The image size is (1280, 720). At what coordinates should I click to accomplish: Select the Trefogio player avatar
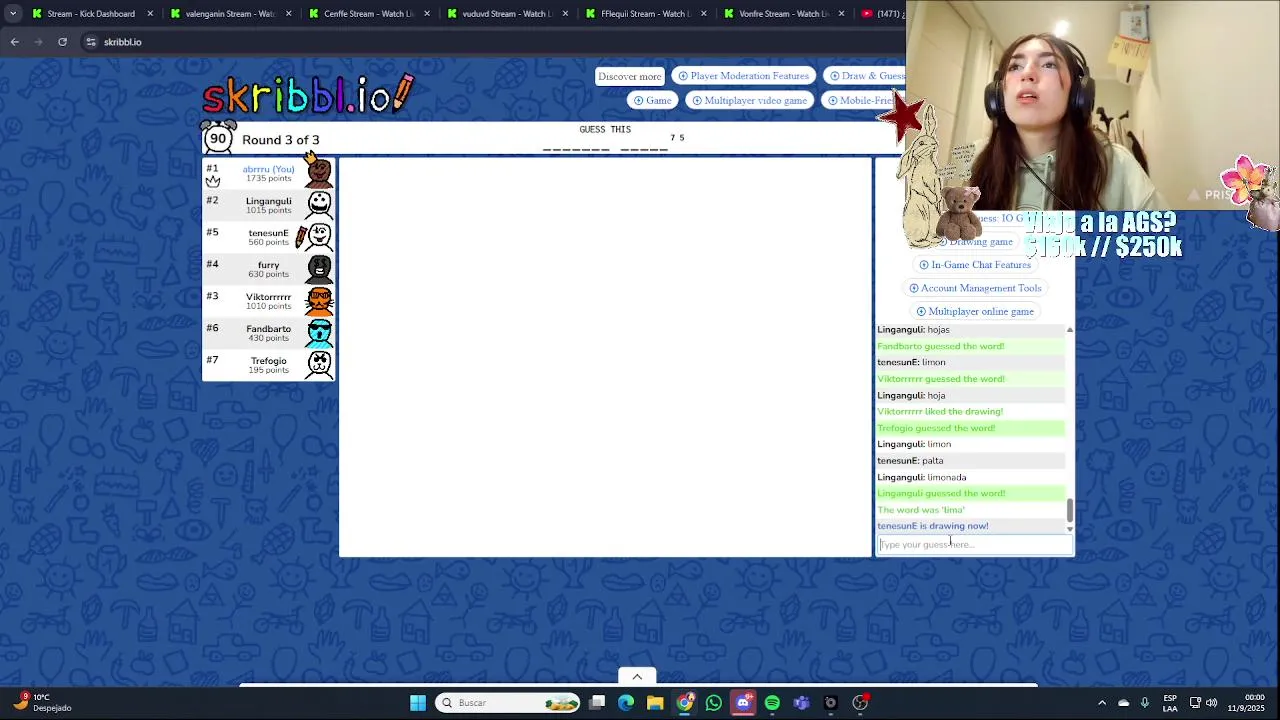click(319, 365)
